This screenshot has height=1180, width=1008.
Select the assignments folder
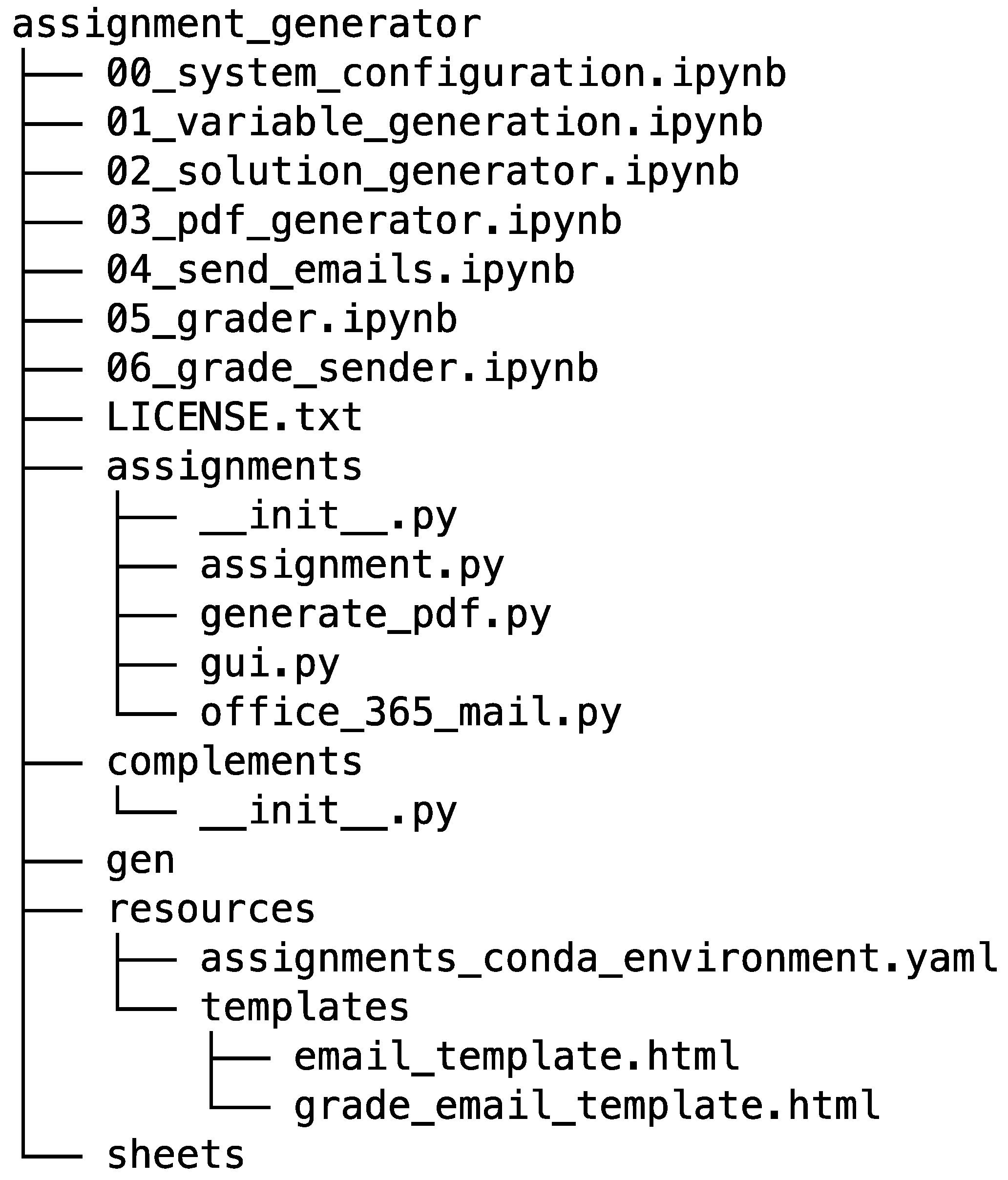234,466
